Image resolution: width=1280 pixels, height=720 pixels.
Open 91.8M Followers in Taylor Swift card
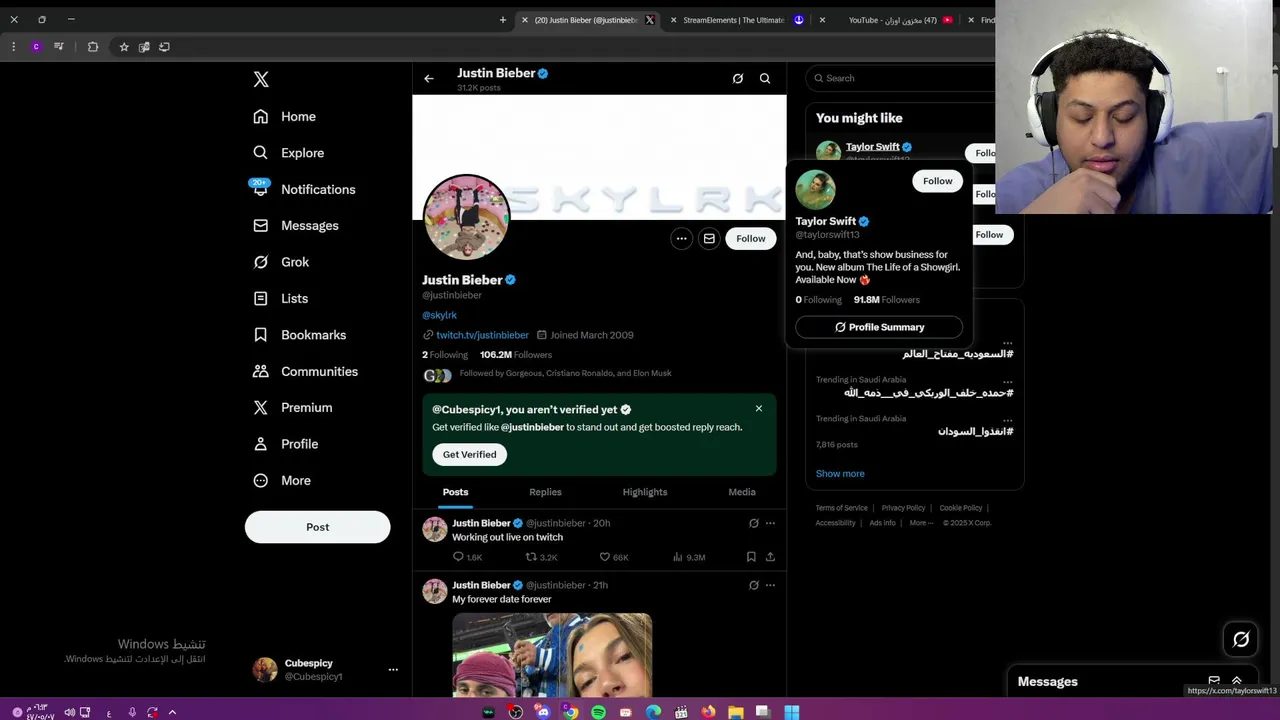point(886,300)
